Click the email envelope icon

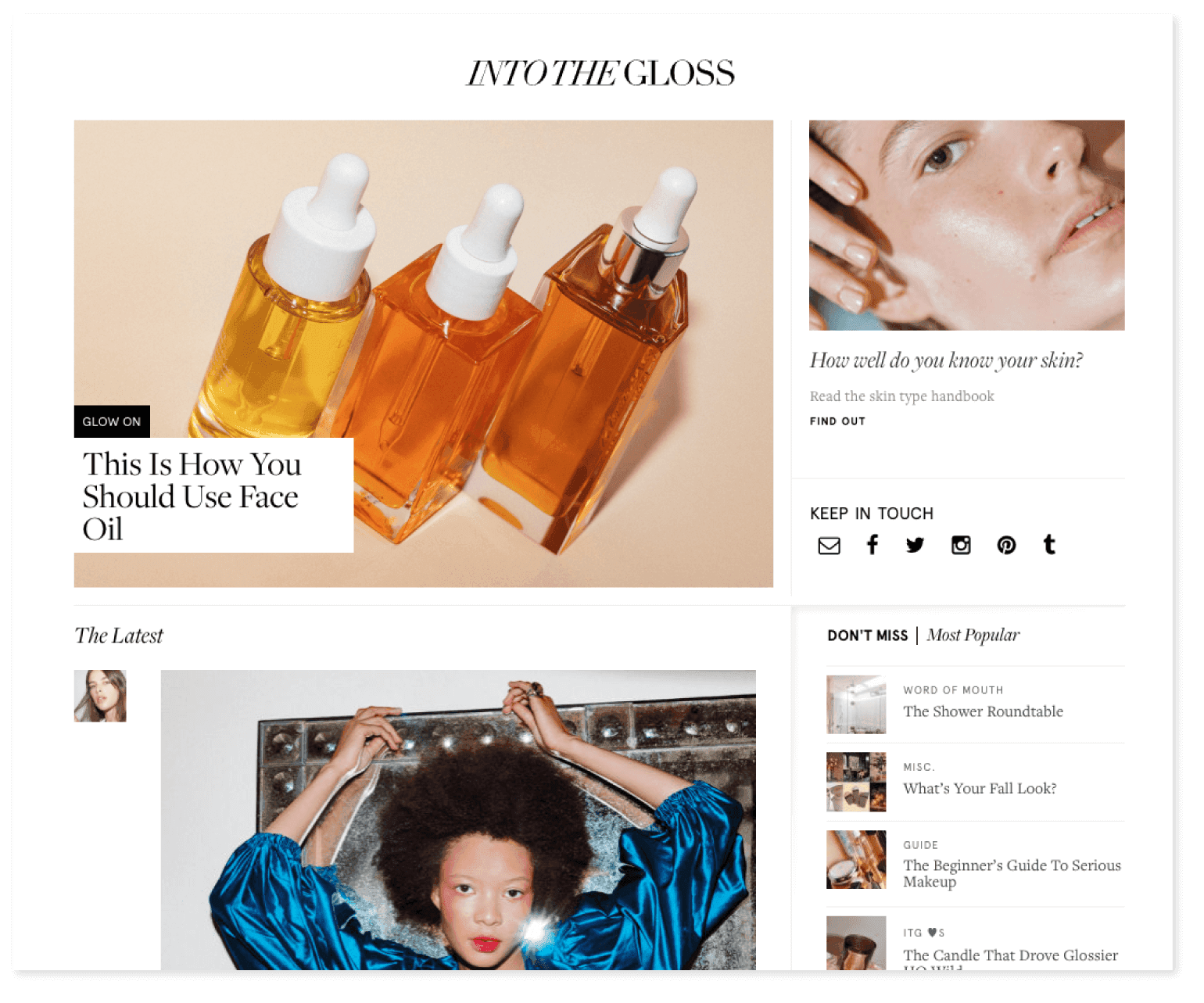point(829,546)
